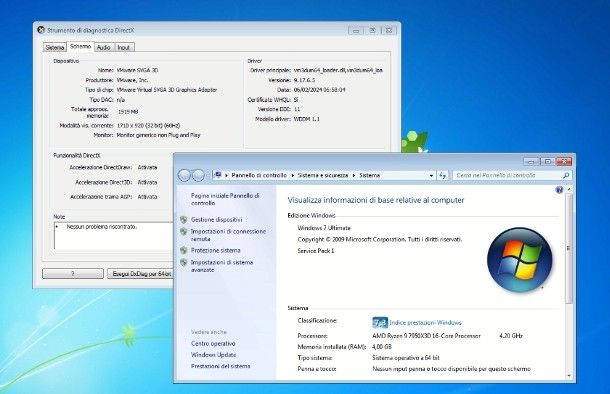Open the blue help icon in Sistema window
This screenshot has width=610, height=394.
(559, 190)
